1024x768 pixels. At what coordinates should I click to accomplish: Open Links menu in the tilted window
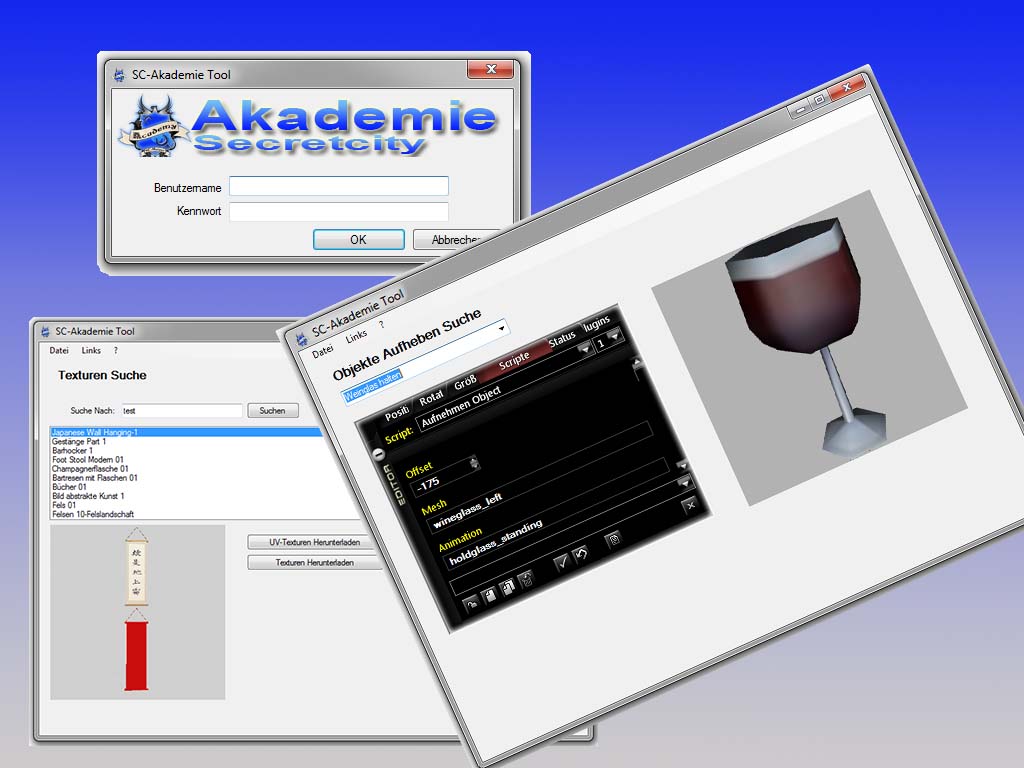pos(356,336)
